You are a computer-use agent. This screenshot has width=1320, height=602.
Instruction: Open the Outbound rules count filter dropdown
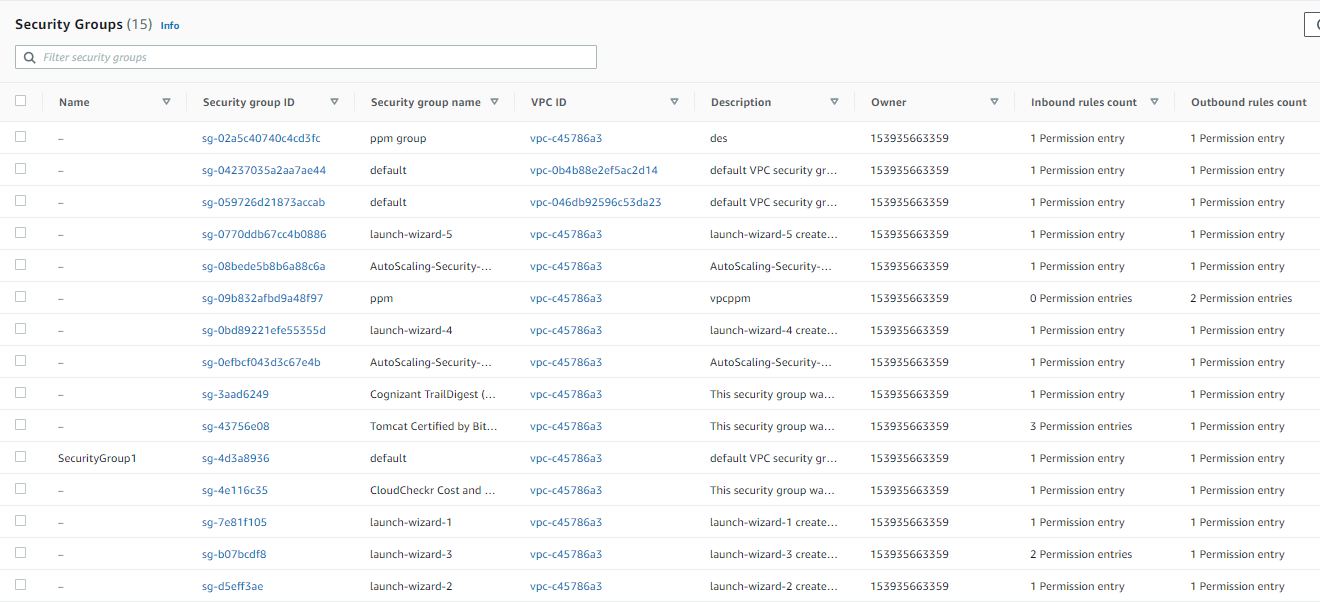(x=1315, y=101)
